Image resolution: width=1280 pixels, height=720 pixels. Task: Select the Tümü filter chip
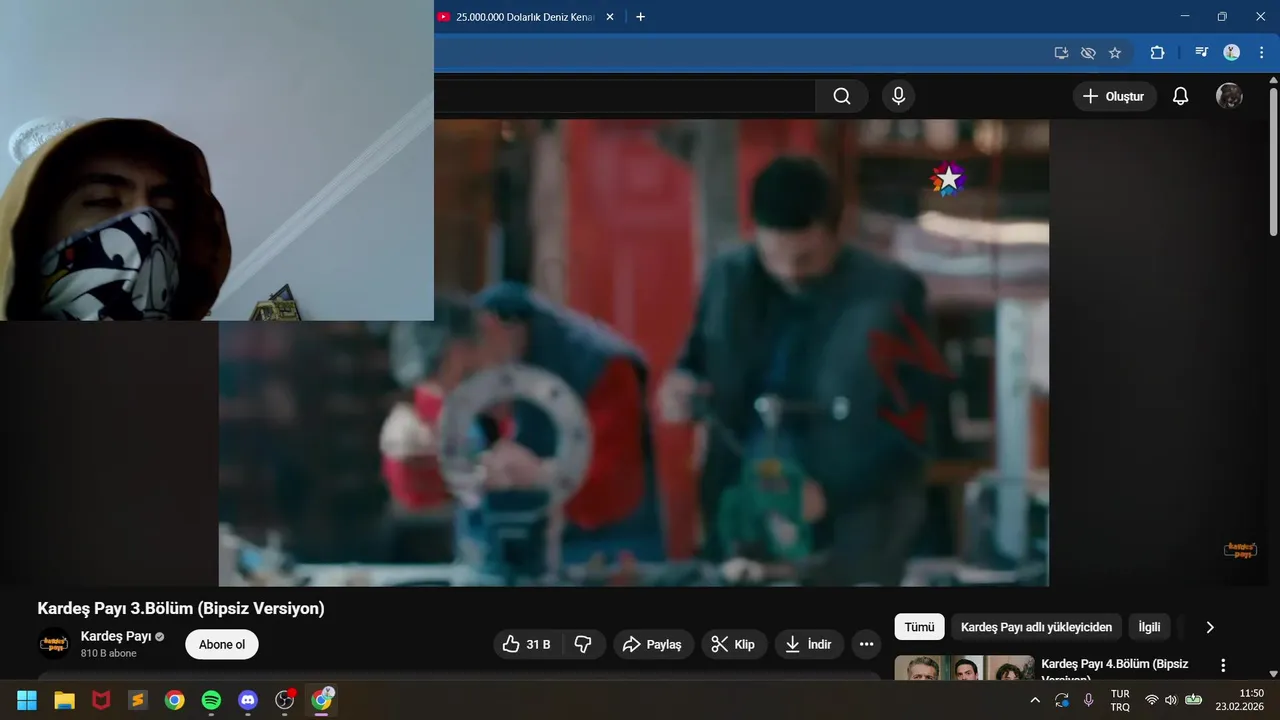[919, 627]
